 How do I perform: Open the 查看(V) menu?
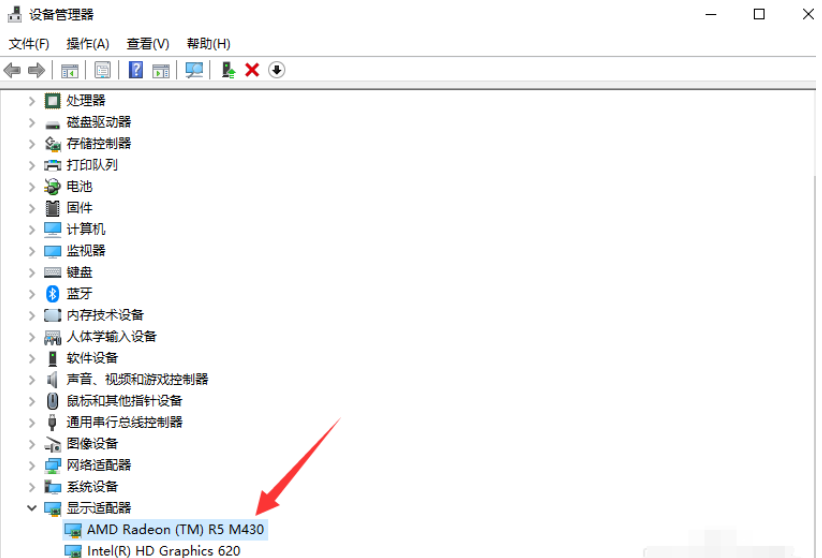[x=147, y=44]
